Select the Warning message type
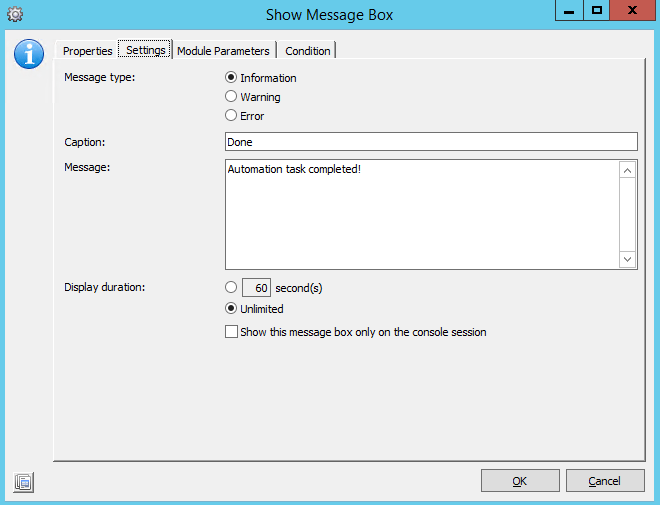Viewport: 660px width, 505px height. pos(231,97)
